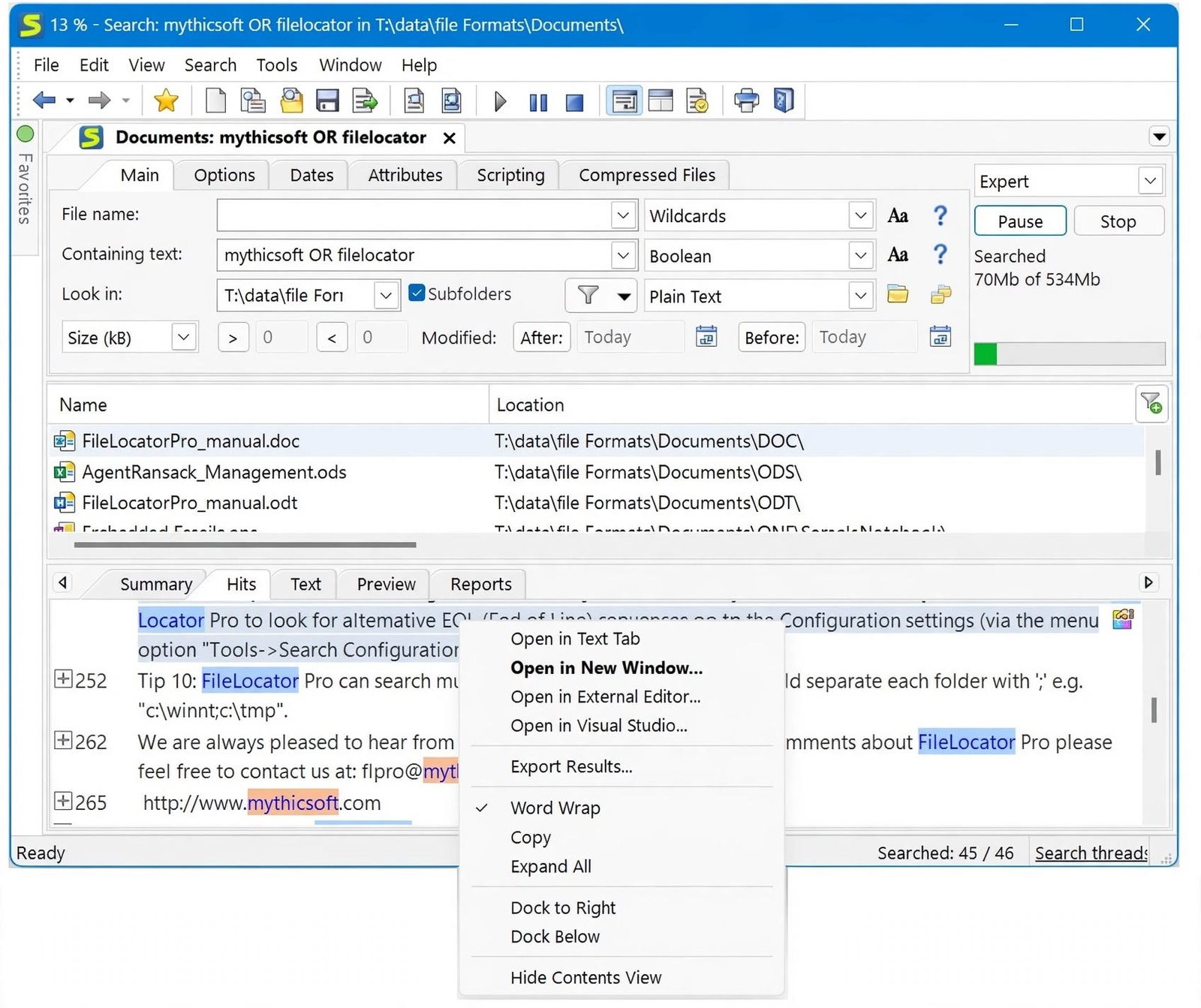This screenshot has width=1201, height=1008.
Task: Switch to the Reports tab
Action: click(x=481, y=584)
